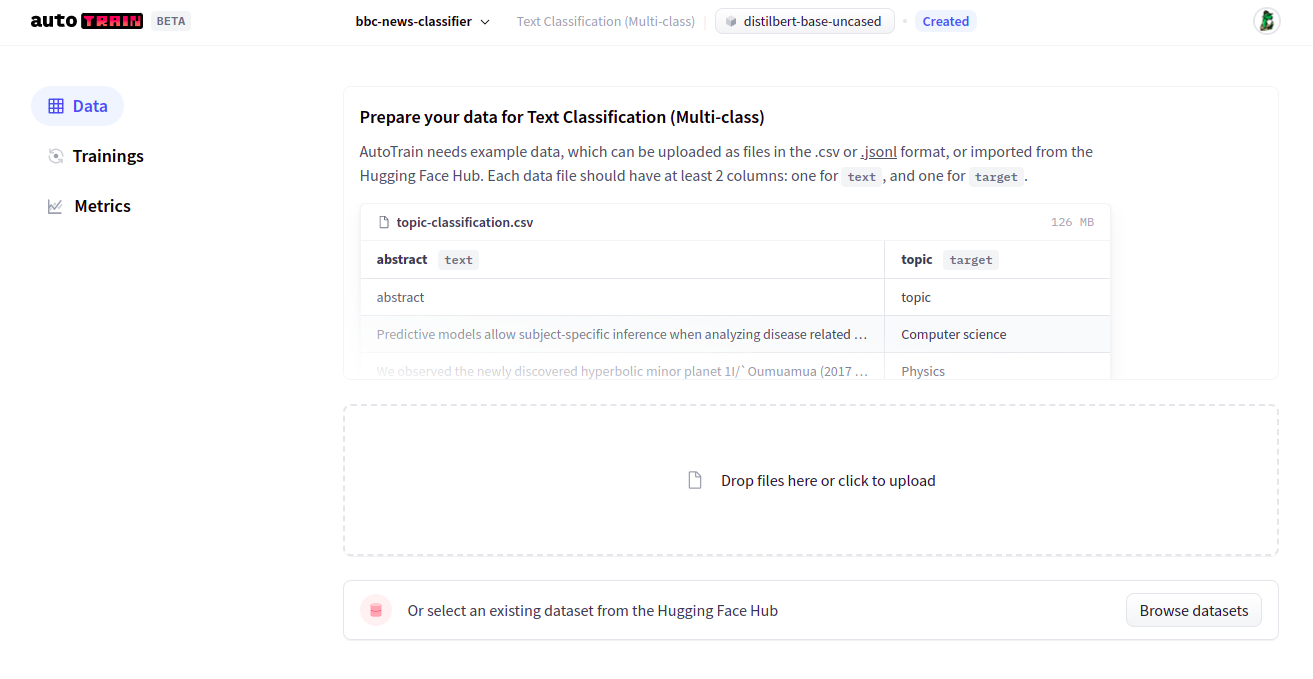Open your profile avatar in the top right

click(1266, 19)
